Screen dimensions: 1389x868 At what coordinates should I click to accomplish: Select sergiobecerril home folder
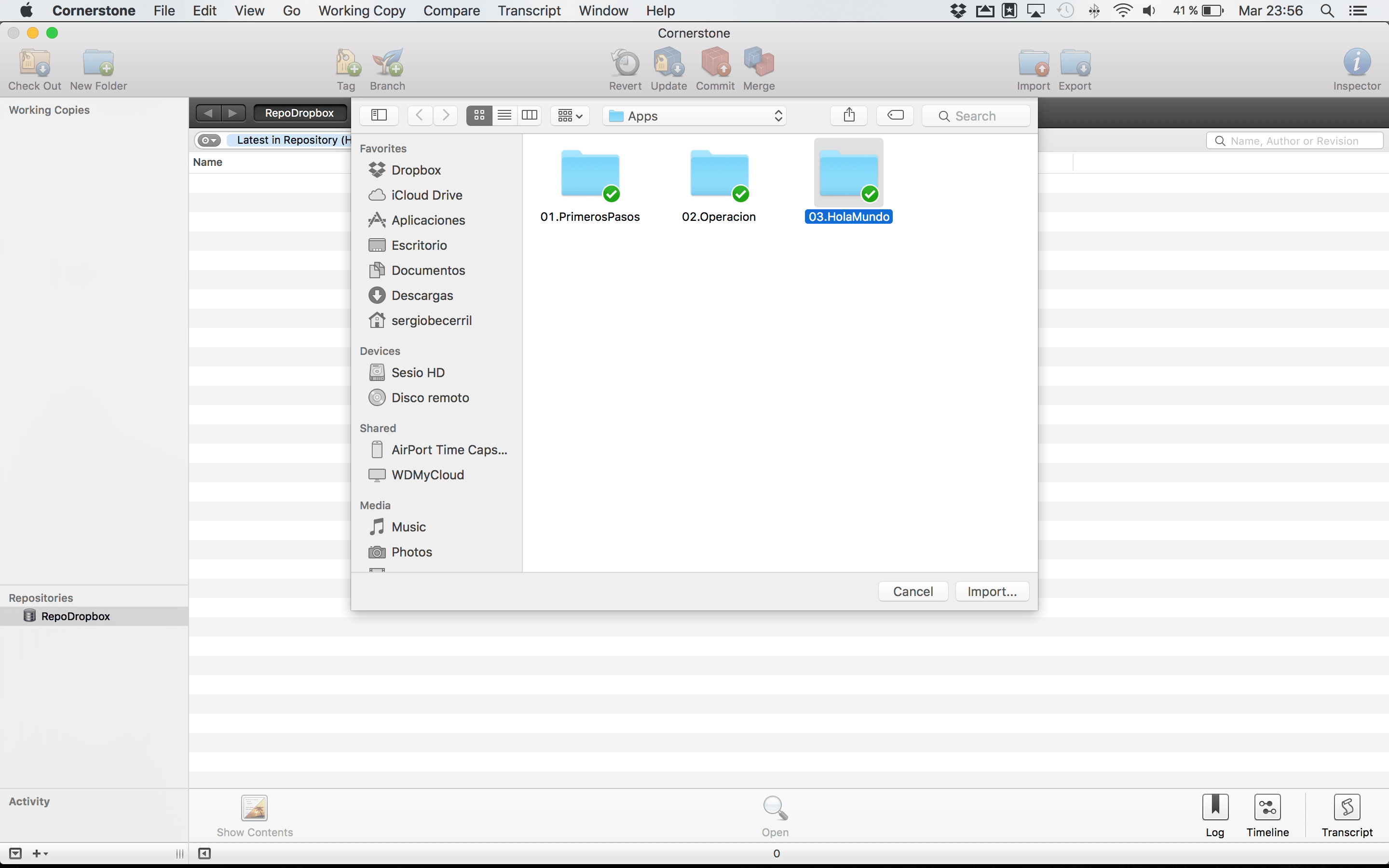point(431,320)
